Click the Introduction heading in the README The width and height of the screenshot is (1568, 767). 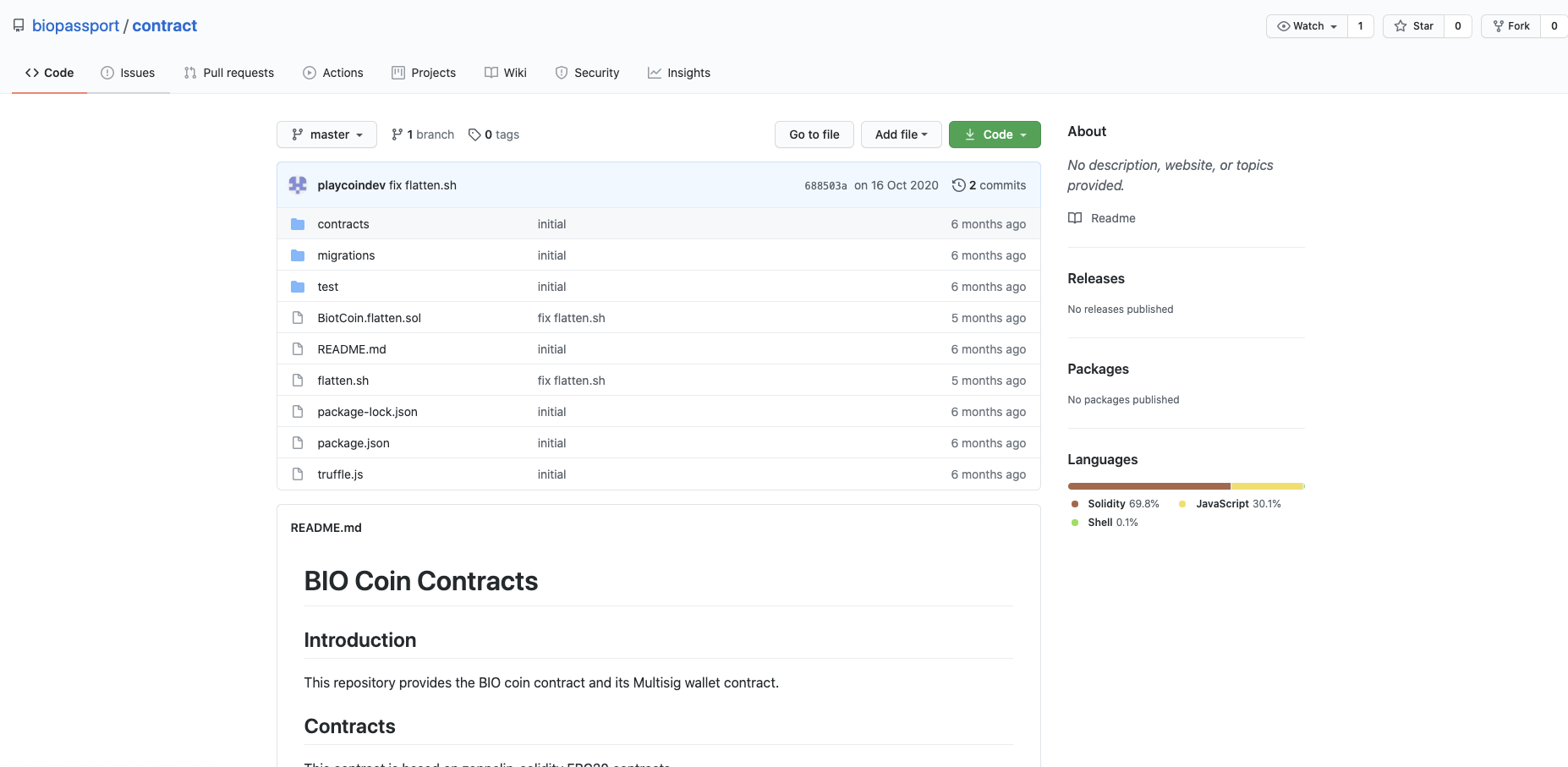[x=360, y=640]
